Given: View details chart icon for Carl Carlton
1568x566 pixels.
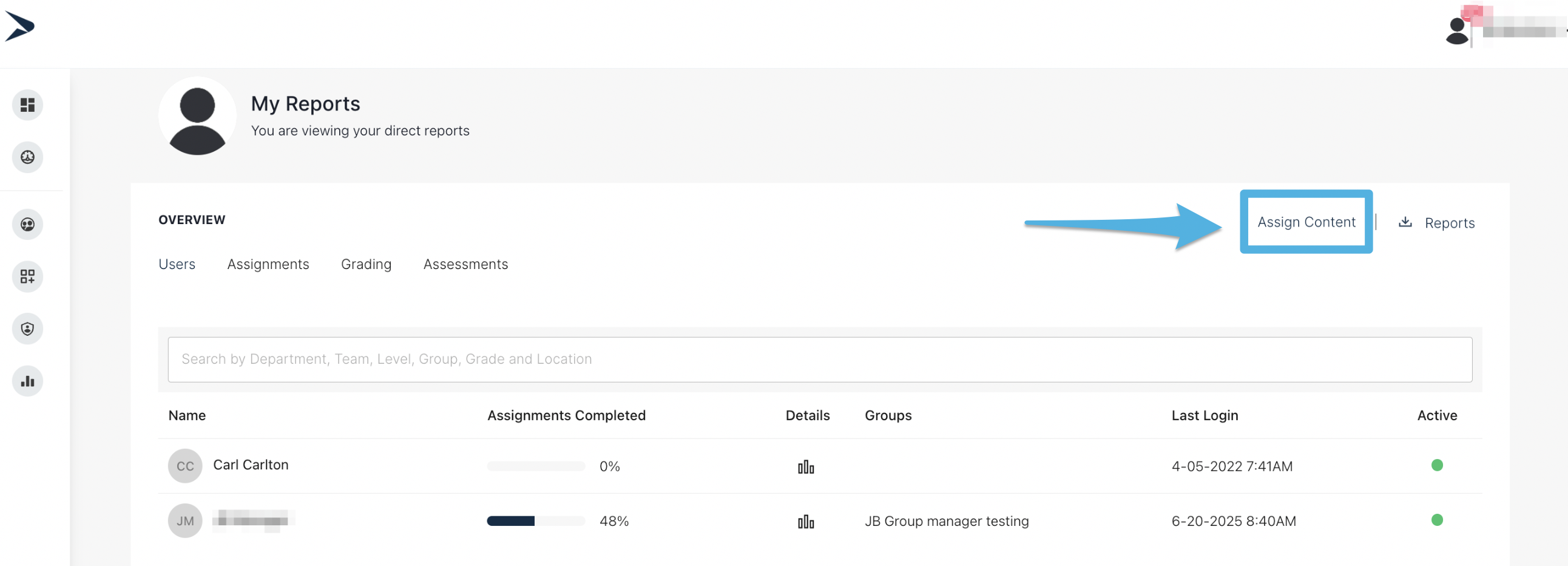Looking at the screenshot, I should click(805, 466).
